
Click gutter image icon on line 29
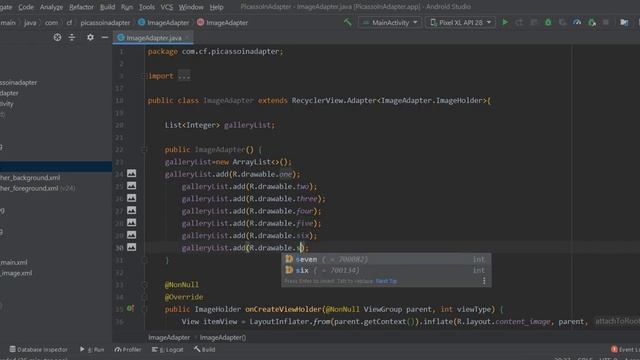131,235
